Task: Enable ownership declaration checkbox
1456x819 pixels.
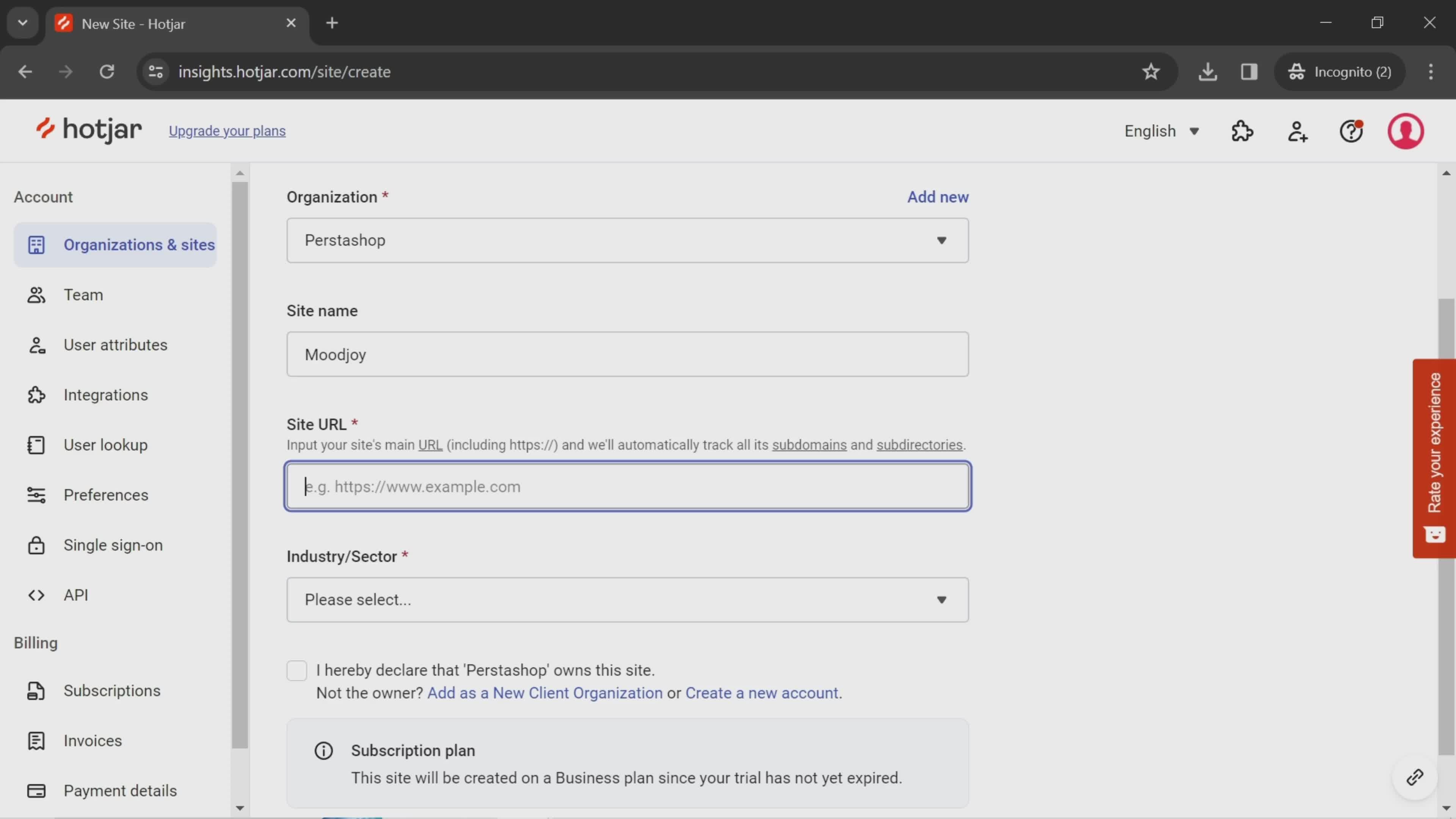Action: pyautogui.click(x=296, y=670)
